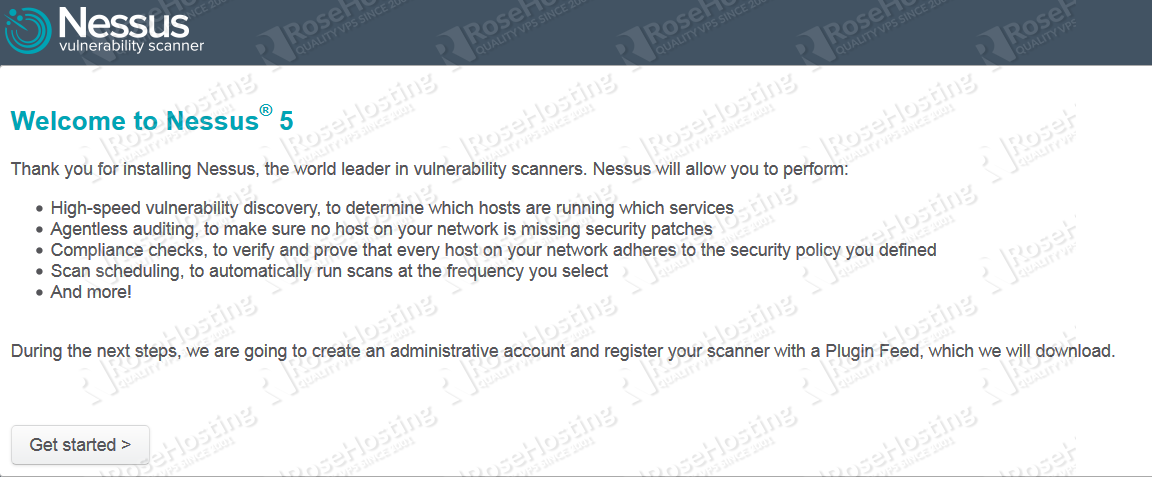This screenshot has width=1152, height=477.
Task: Click the arrow symbol in Get started
Action: coord(126,445)
